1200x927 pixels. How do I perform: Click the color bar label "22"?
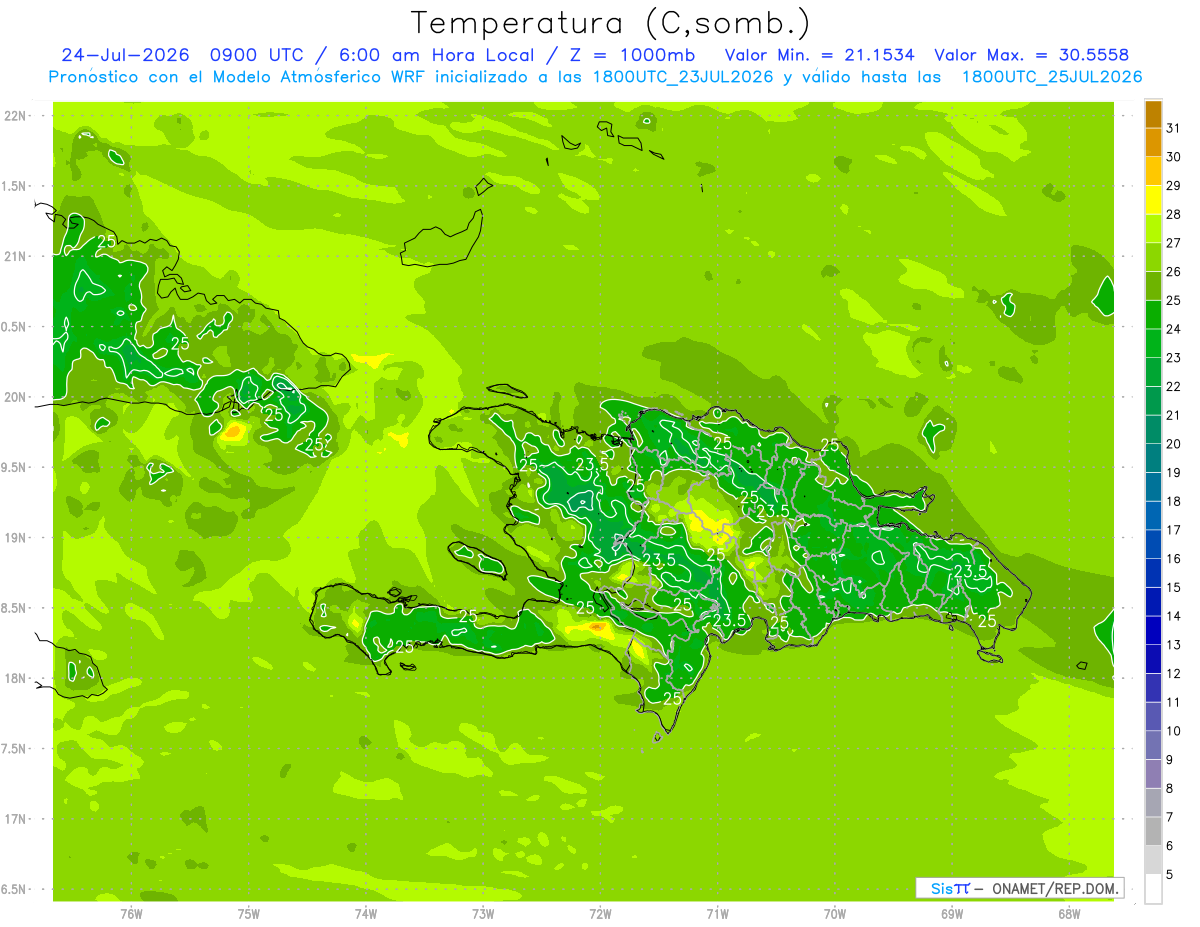(1174, 387)
